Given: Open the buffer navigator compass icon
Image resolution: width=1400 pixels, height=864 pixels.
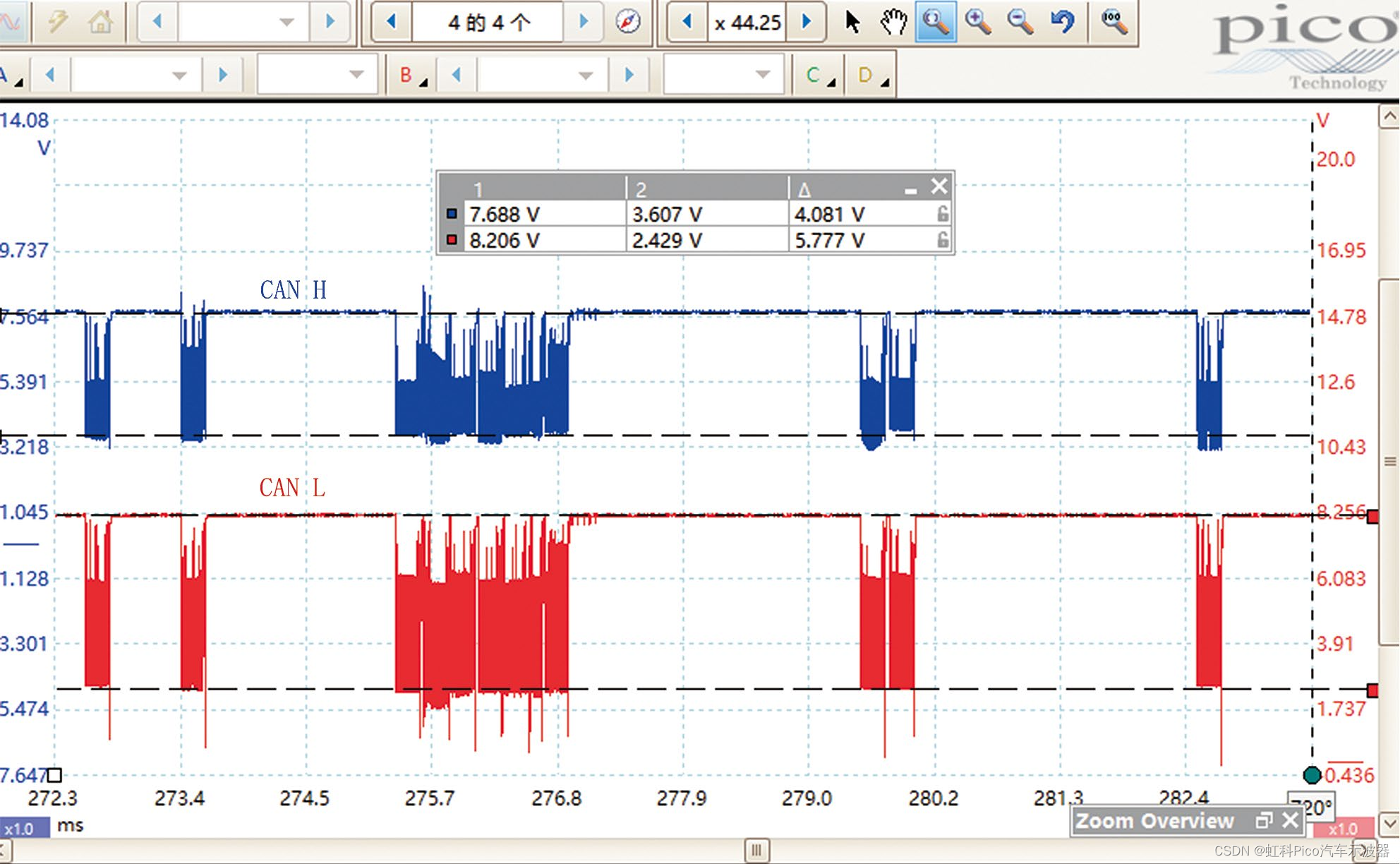Looking at the screenshot, I should click(x=627, y=22).
